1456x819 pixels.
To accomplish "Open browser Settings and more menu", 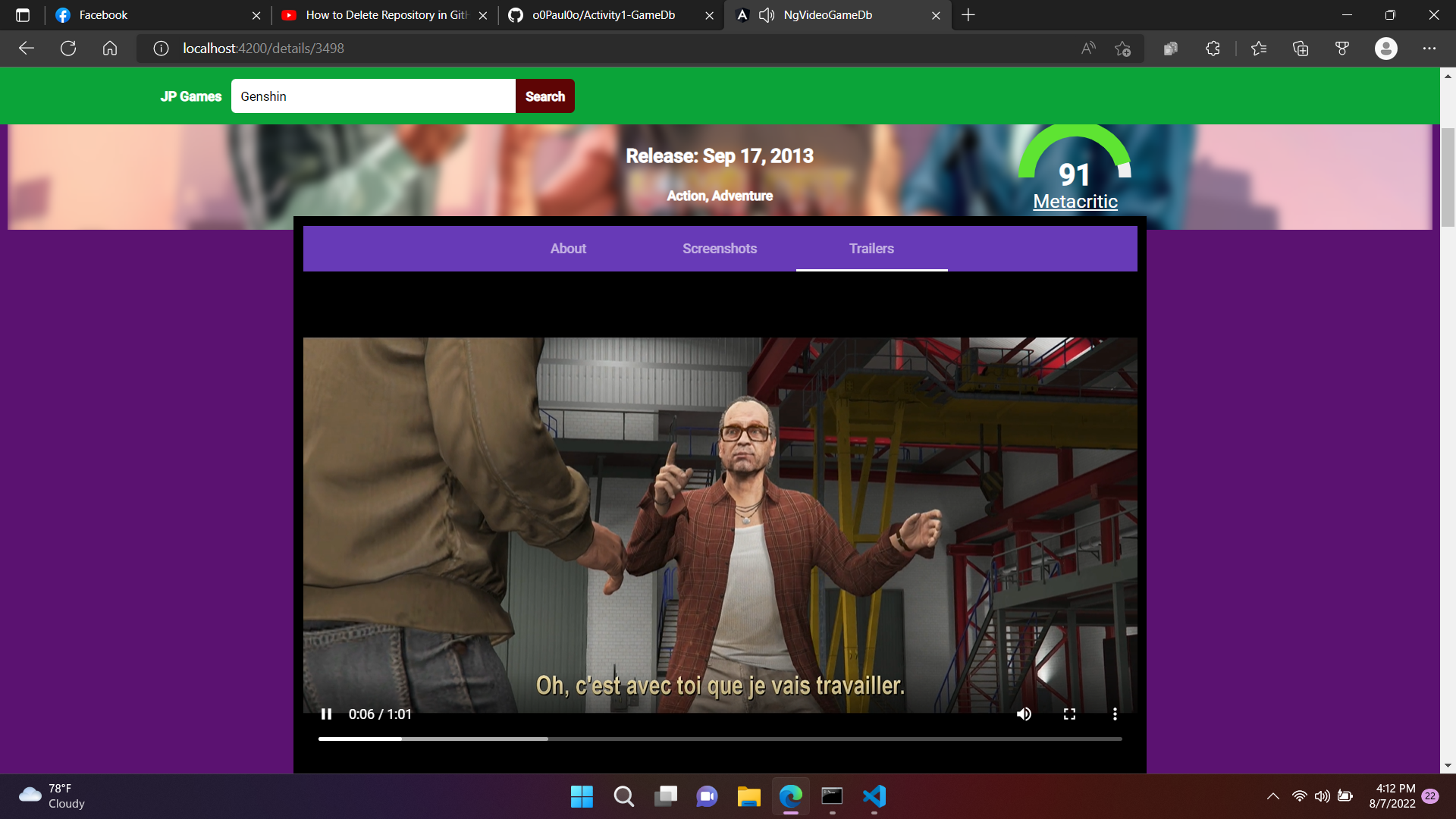I will pos(1429,49).
